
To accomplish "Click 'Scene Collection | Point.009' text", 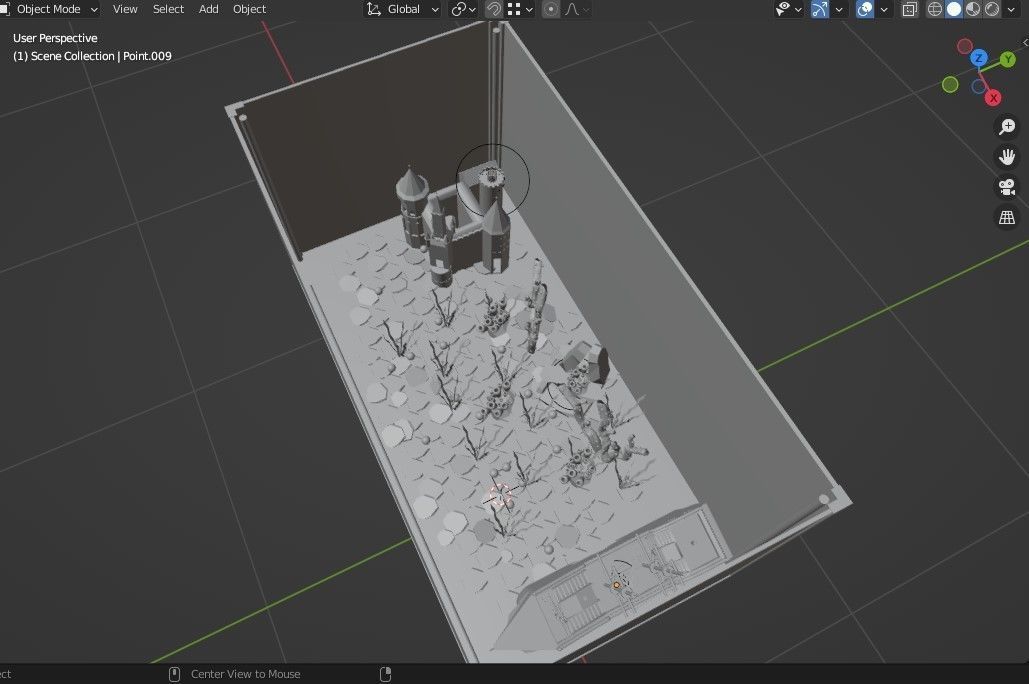I will [101, 56].
